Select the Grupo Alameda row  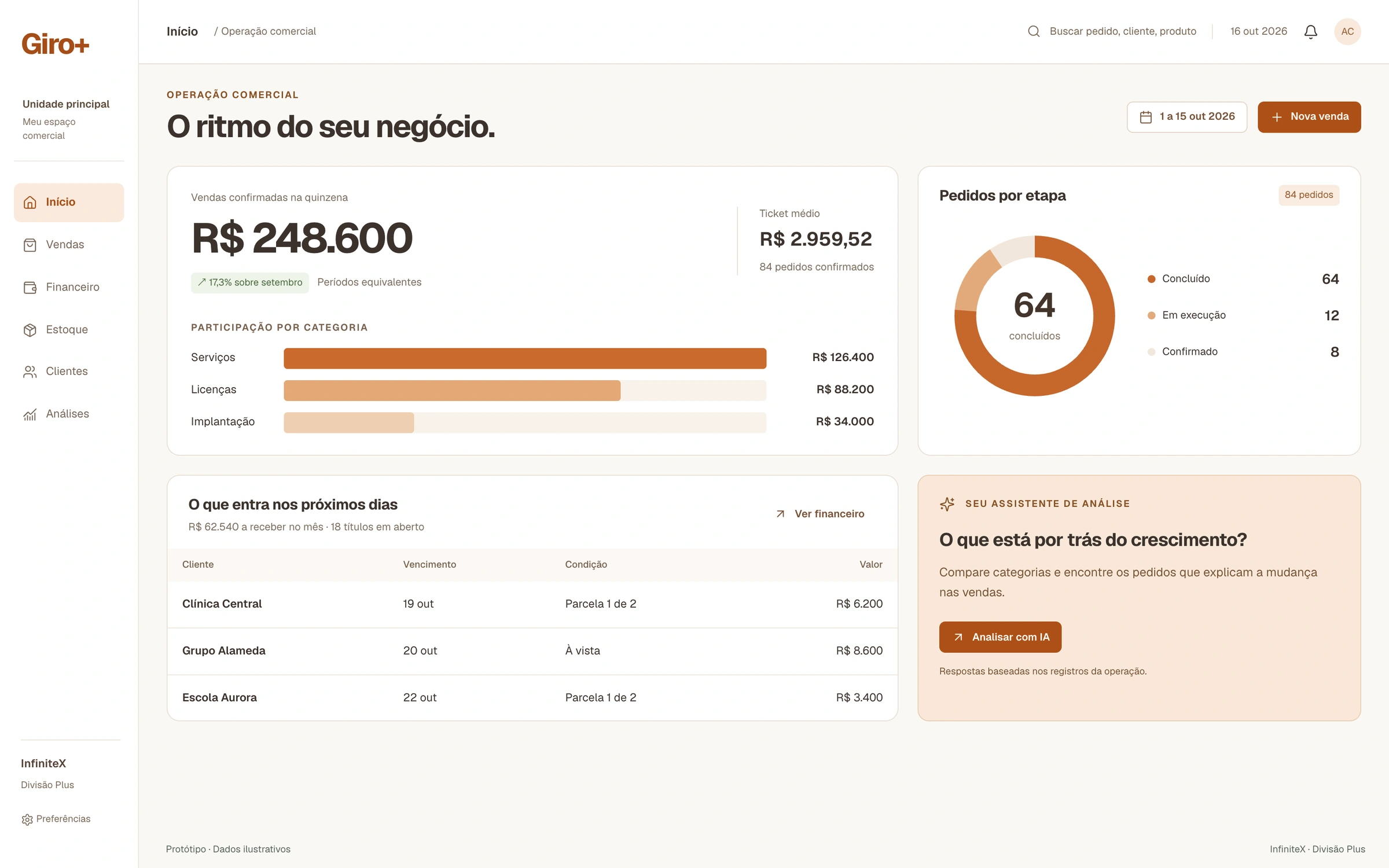tap(532, 651)
